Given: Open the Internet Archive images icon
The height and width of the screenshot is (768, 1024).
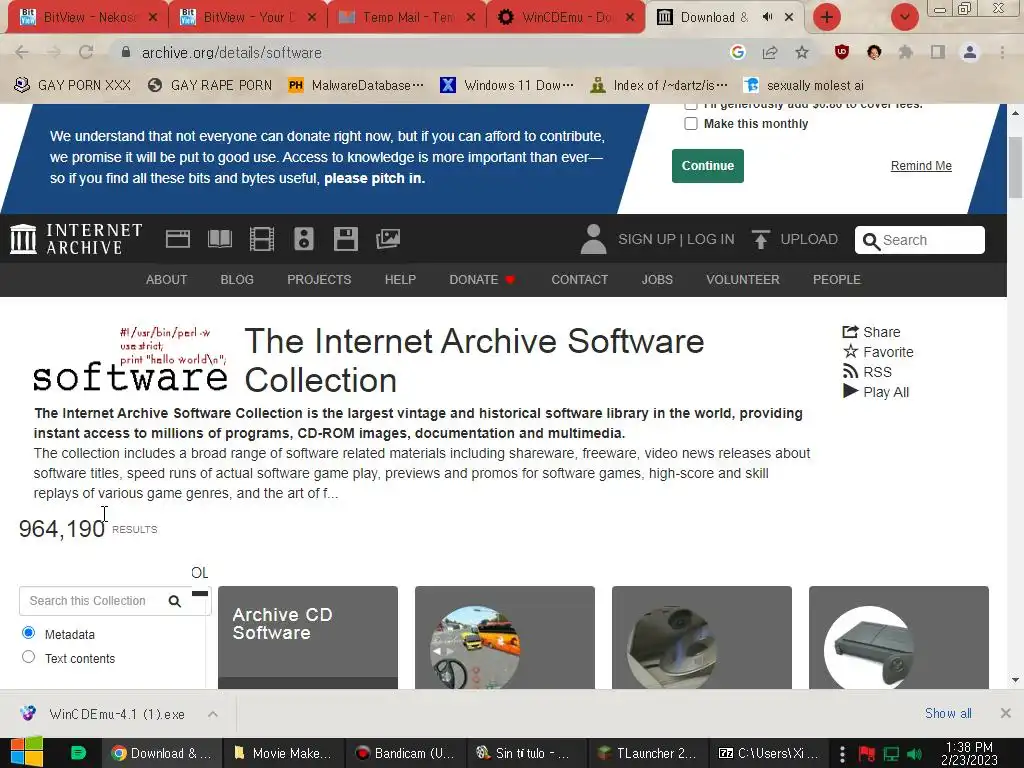Looking at the screenshot, I should (388, 239).
